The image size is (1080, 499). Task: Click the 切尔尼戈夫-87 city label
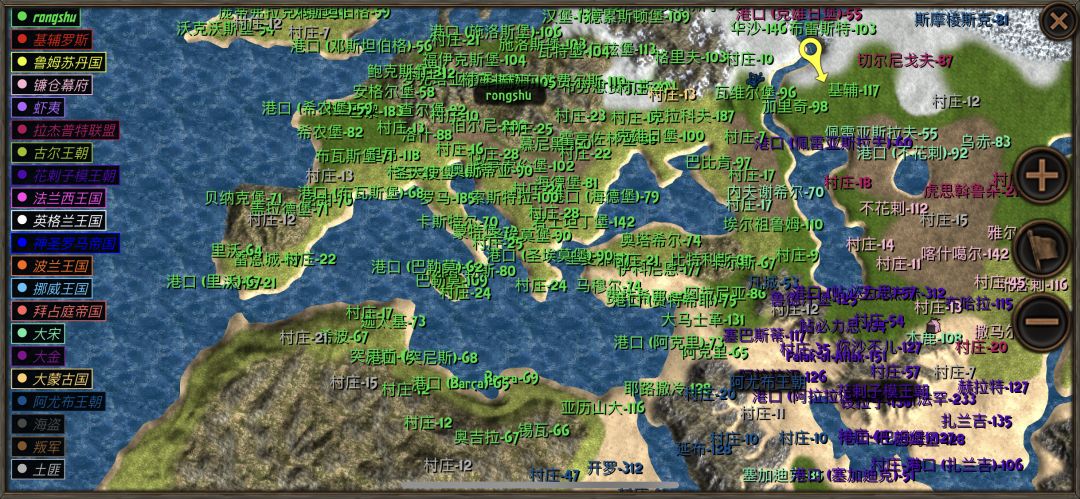coord(905,61)
